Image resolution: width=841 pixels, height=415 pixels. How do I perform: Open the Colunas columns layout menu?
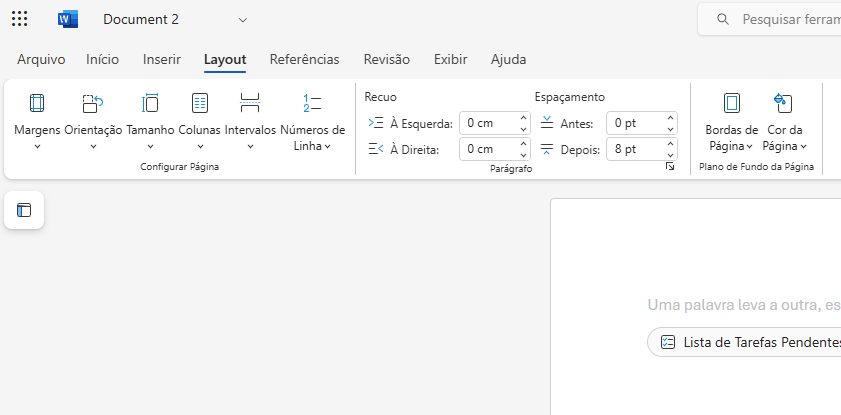pos(200,120)
